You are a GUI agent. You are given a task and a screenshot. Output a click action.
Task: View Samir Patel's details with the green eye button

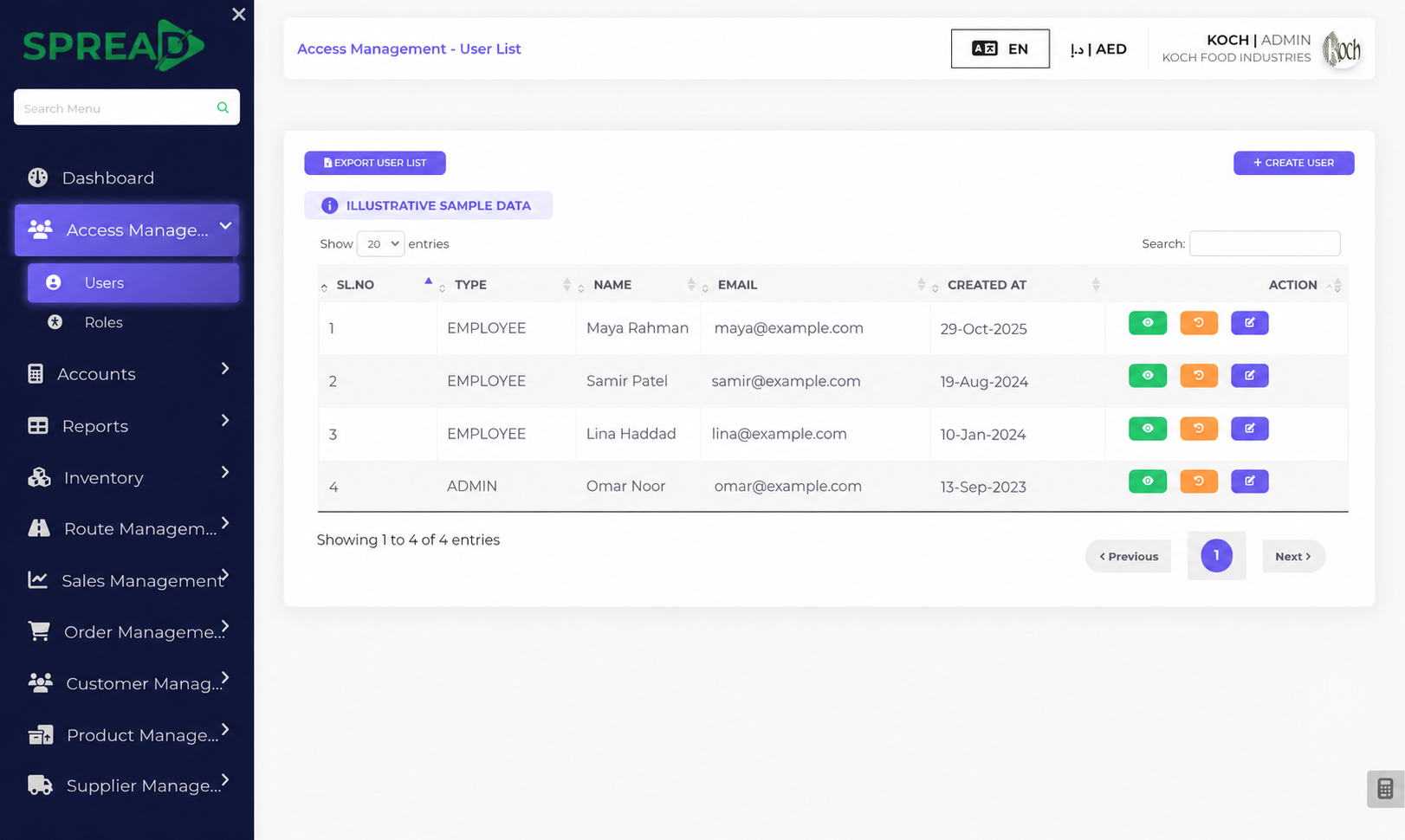1147,376
